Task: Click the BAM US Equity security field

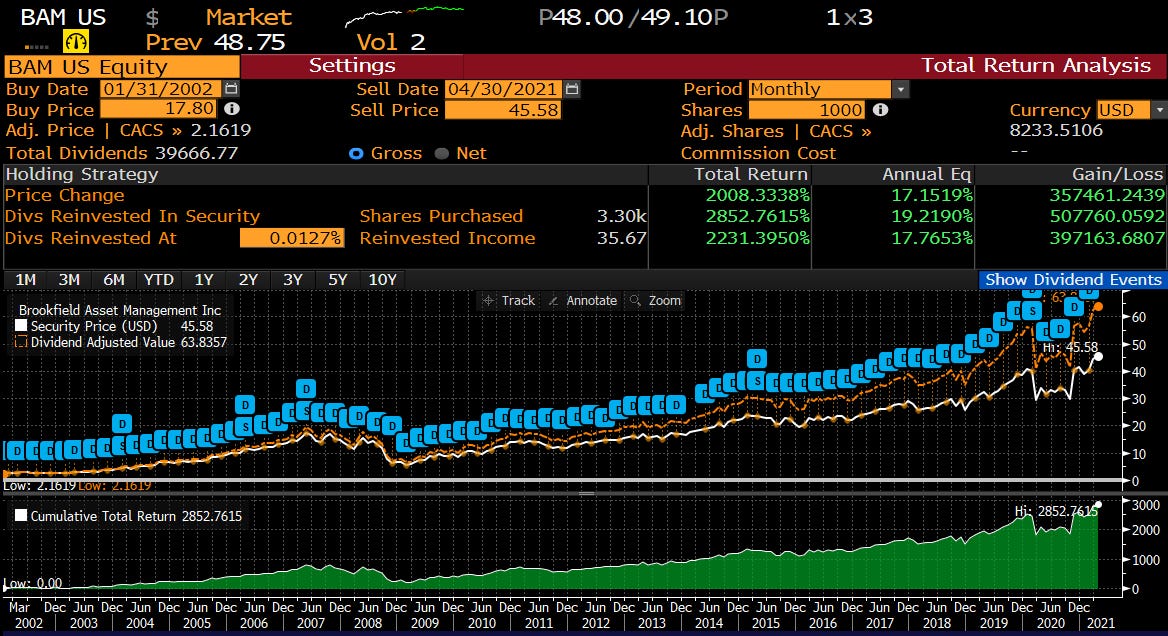Action: click(122, 66)
